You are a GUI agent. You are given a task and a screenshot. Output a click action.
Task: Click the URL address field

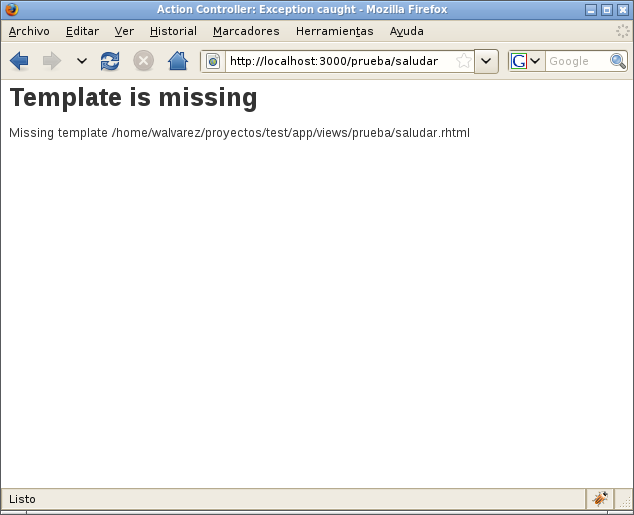[x=340, y=61]
